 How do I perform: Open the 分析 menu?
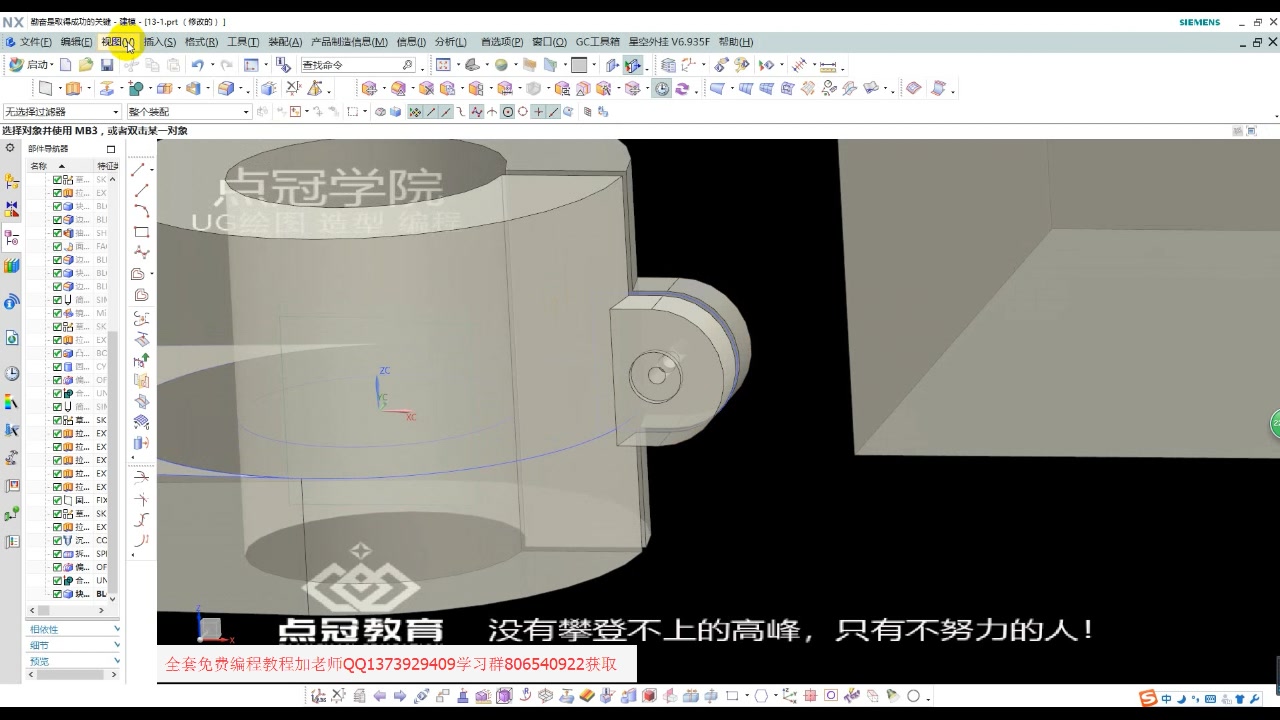tap(451, 41)
